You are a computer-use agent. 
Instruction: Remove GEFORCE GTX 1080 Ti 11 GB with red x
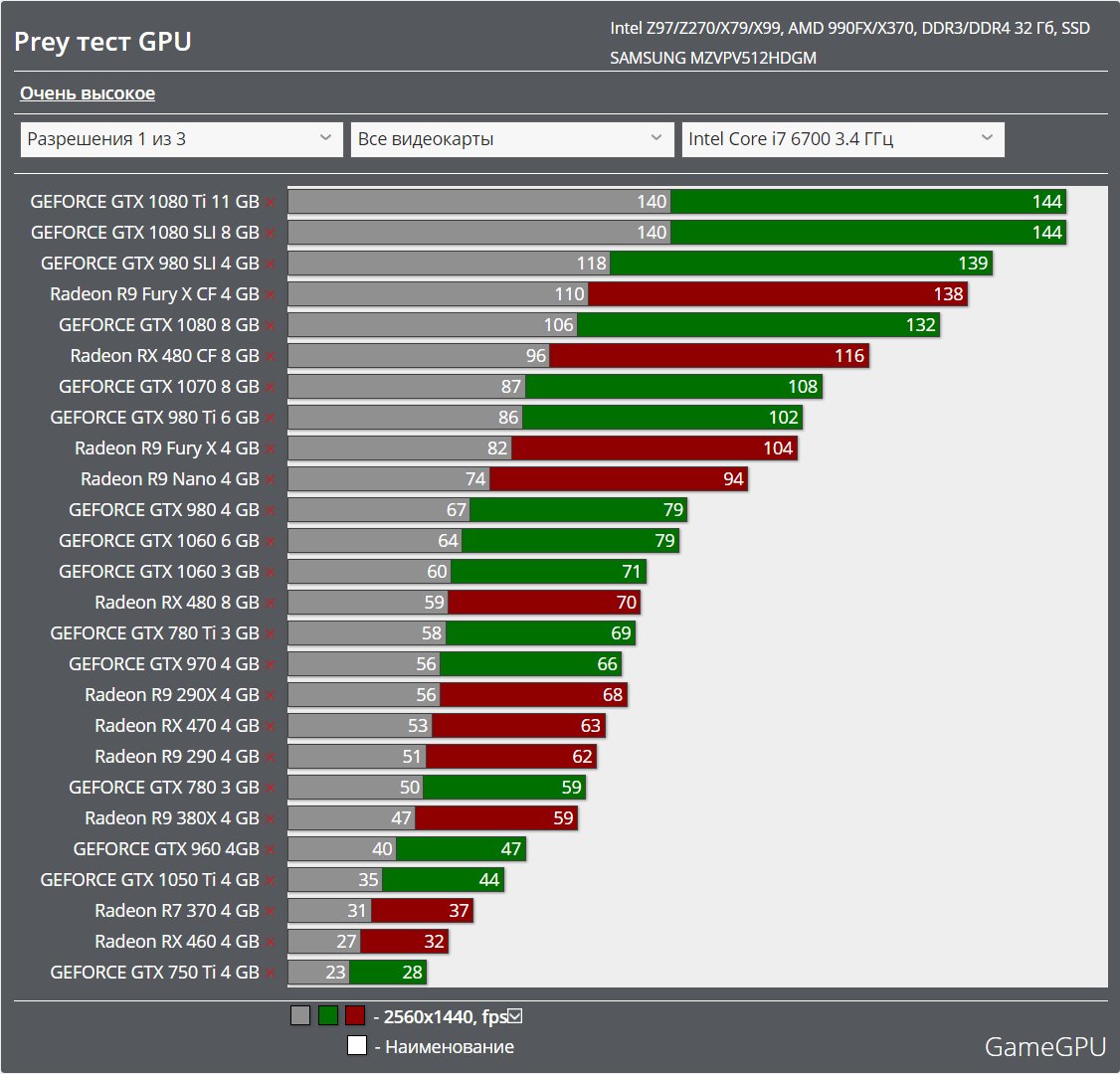click(x=270, y=203)
